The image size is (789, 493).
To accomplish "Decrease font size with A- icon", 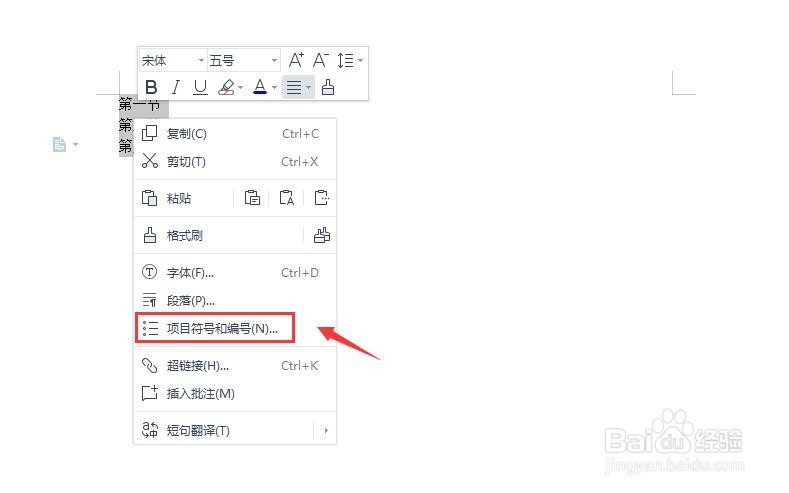I will (x=321, y=60).
